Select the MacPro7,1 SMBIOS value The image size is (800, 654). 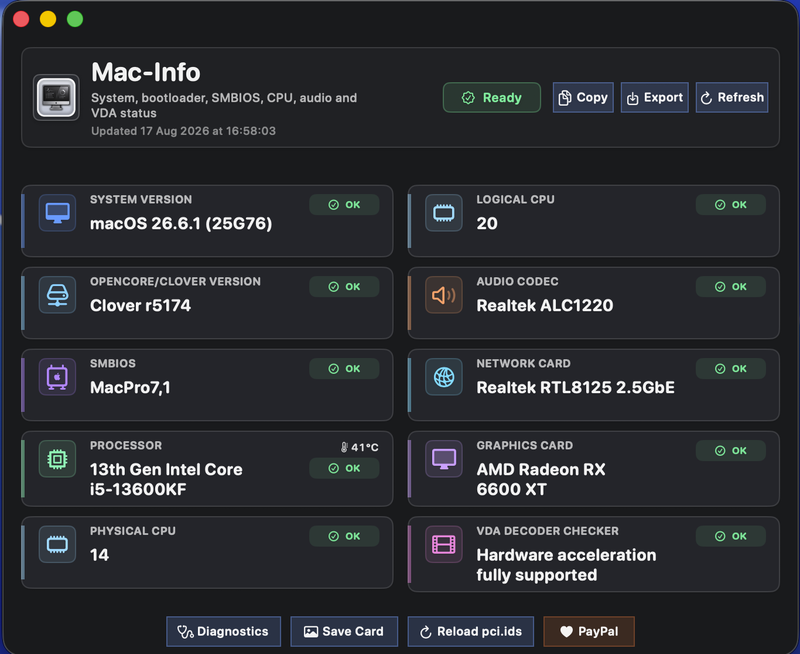(130, 388)
